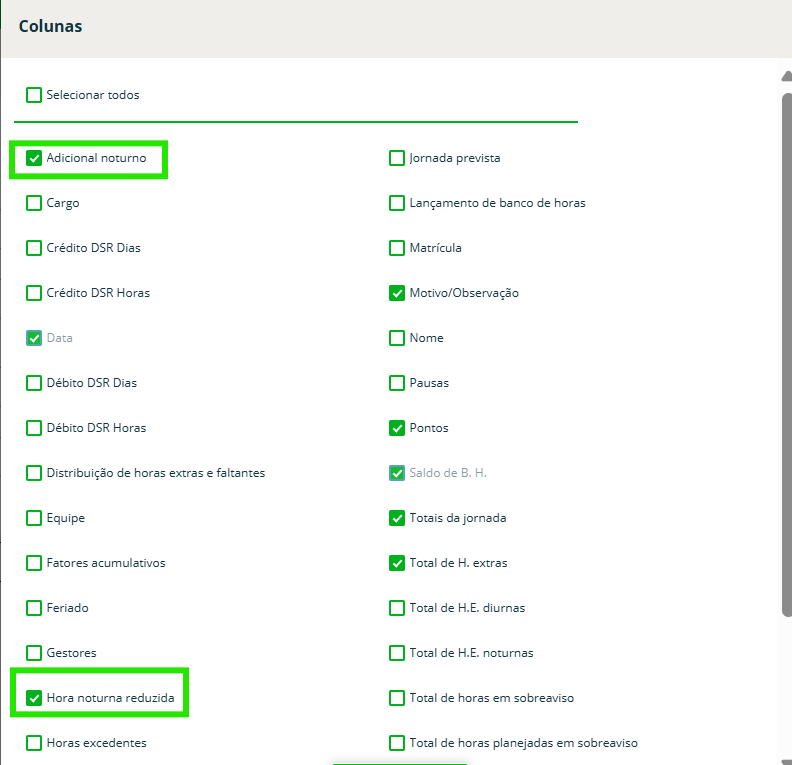Disable the Hora noturna reduzida column
The height and width of the screenshot is (765, 792).
click(x=34, y=698)
